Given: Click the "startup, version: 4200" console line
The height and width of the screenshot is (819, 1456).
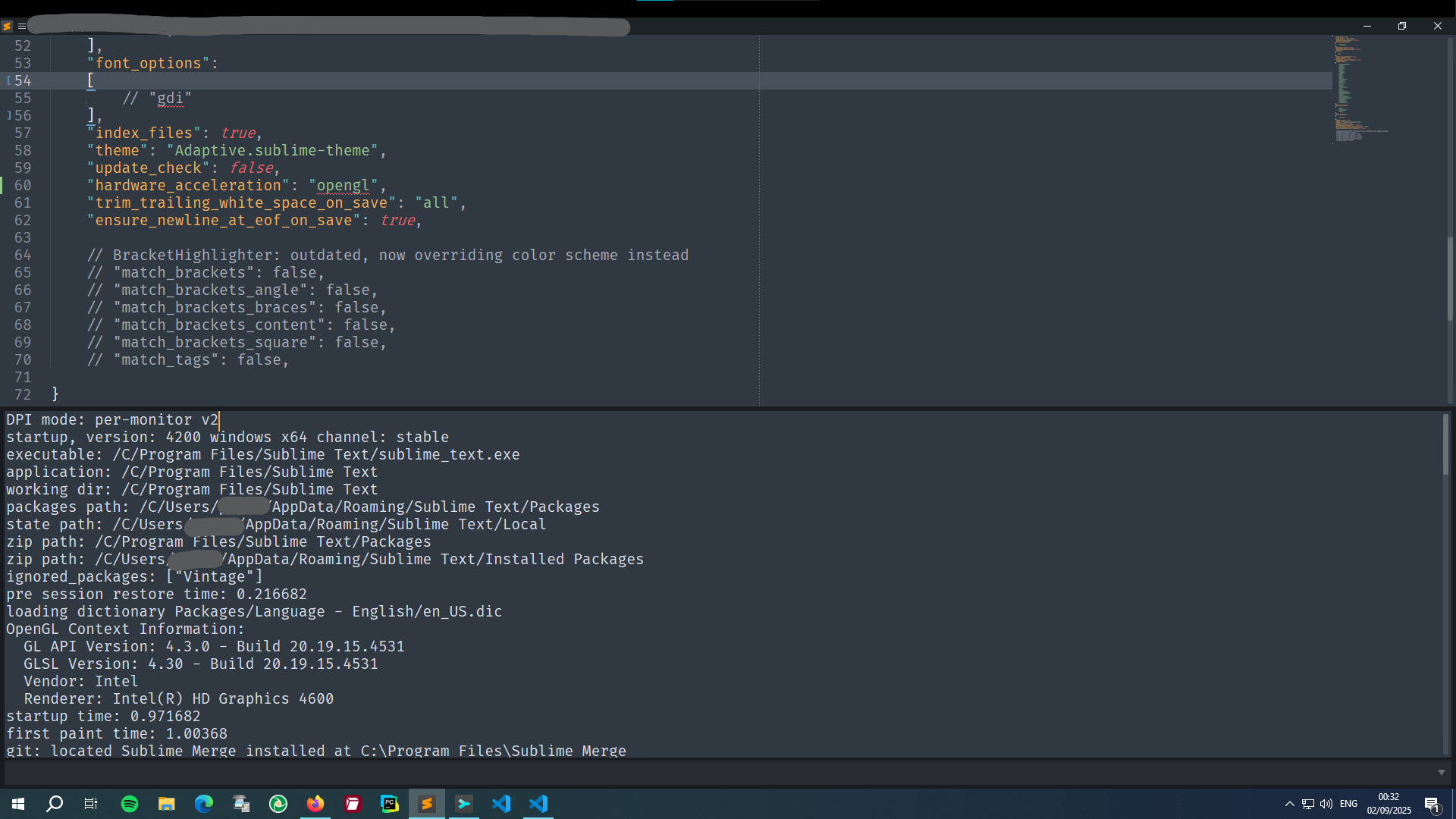Looking at the screenshot, I should 227,438.
